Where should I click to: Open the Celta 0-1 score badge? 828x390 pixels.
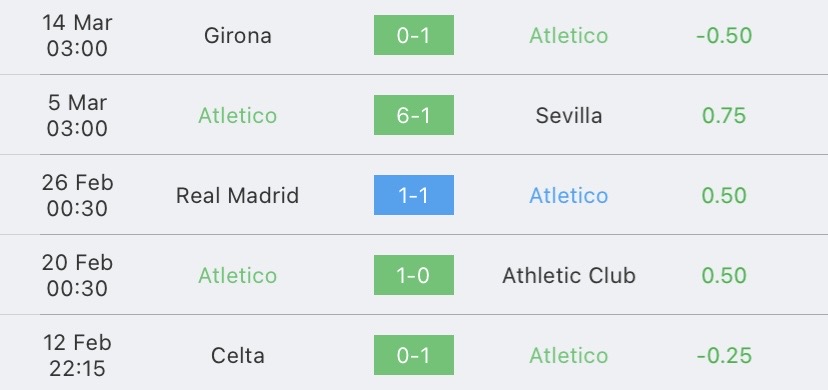pyautogui.click(x=413, y=355)
